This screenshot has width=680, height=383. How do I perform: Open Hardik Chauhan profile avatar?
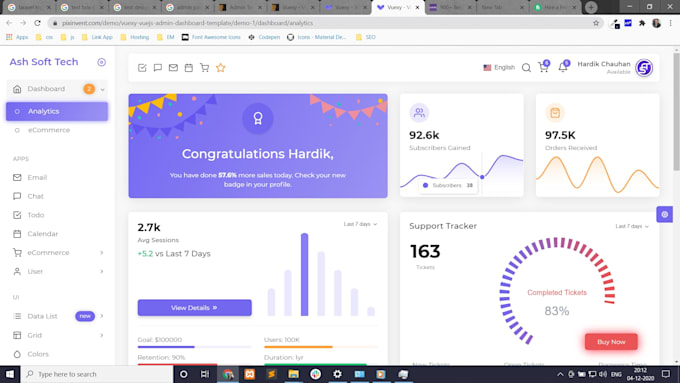tap(644, 68)
